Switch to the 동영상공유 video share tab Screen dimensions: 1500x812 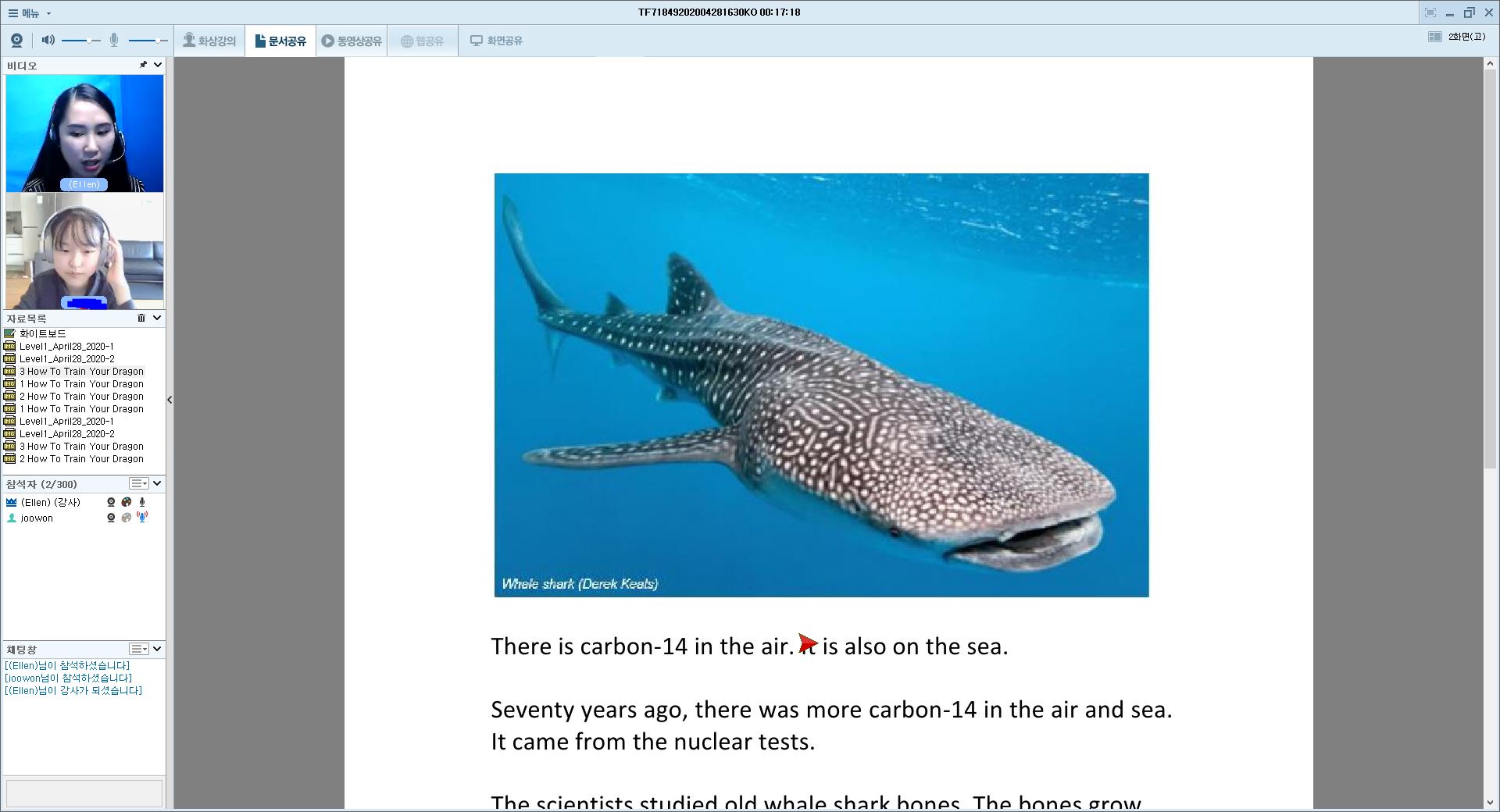(352, 41)
